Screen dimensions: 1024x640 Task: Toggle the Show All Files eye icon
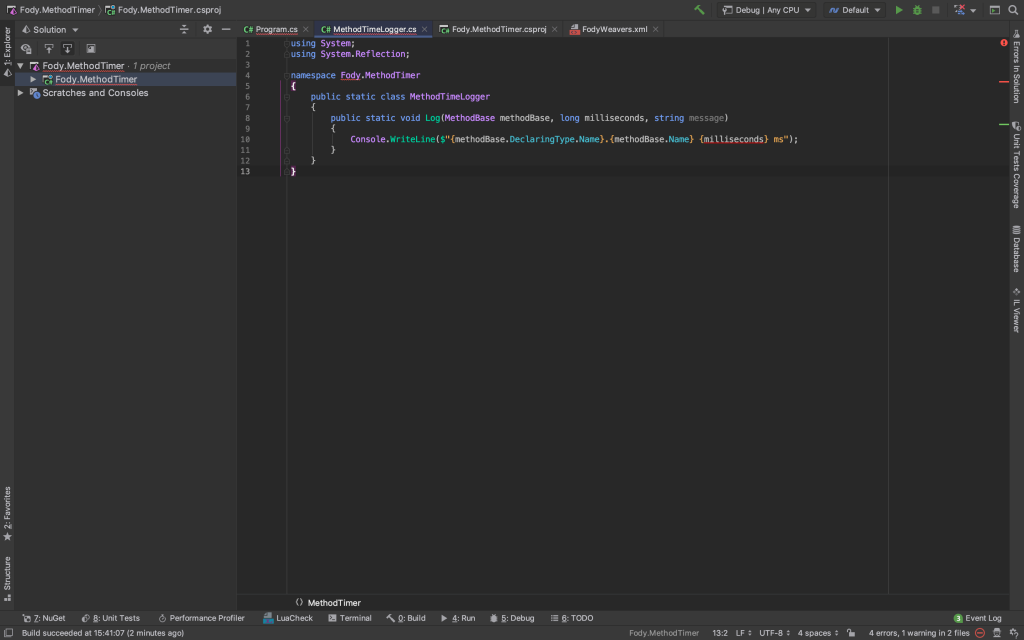tap(26, 48)
